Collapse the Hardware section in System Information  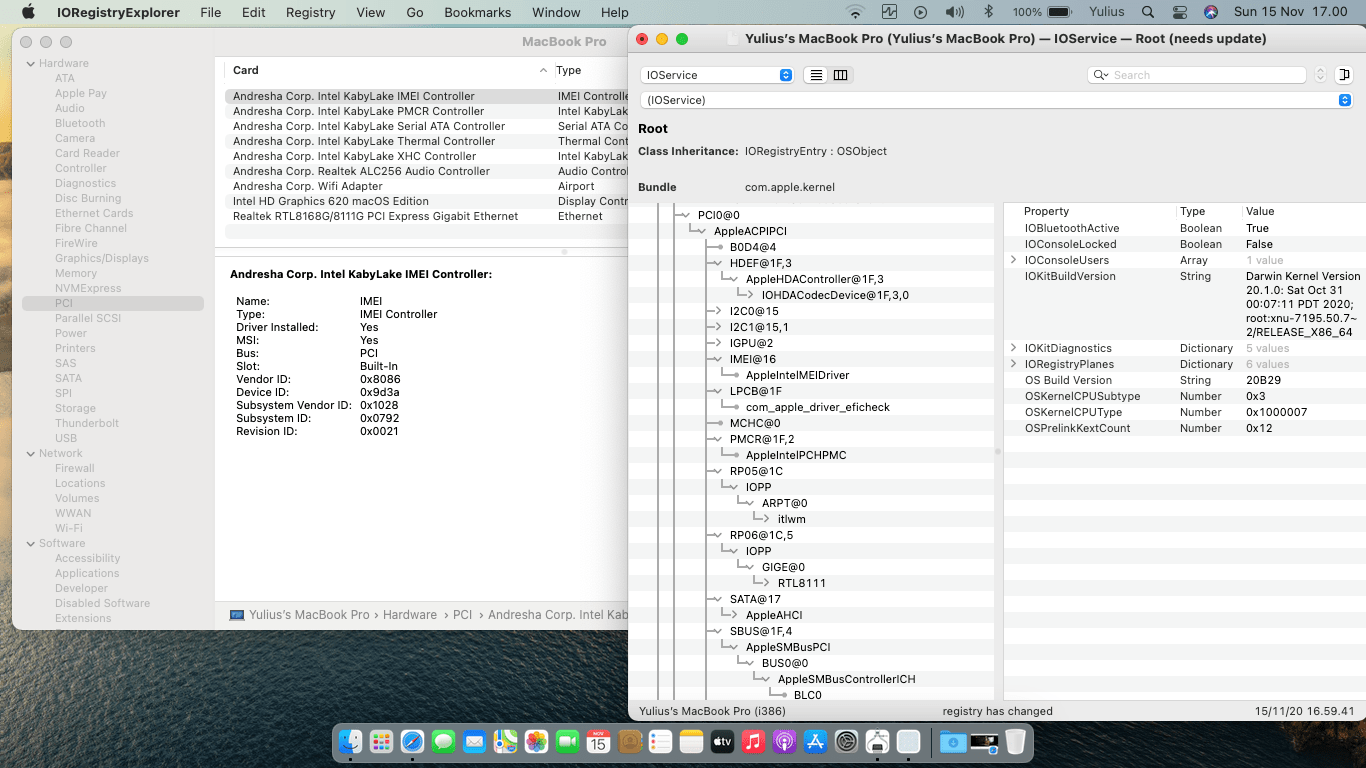click(x=30, y=63)
